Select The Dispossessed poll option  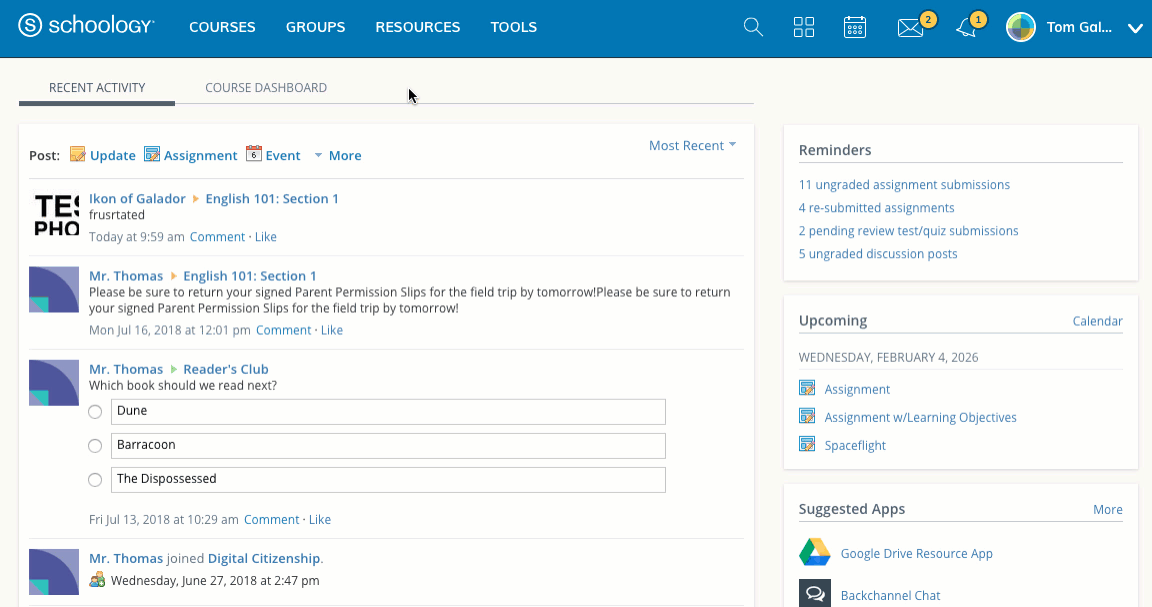[95, 480]
